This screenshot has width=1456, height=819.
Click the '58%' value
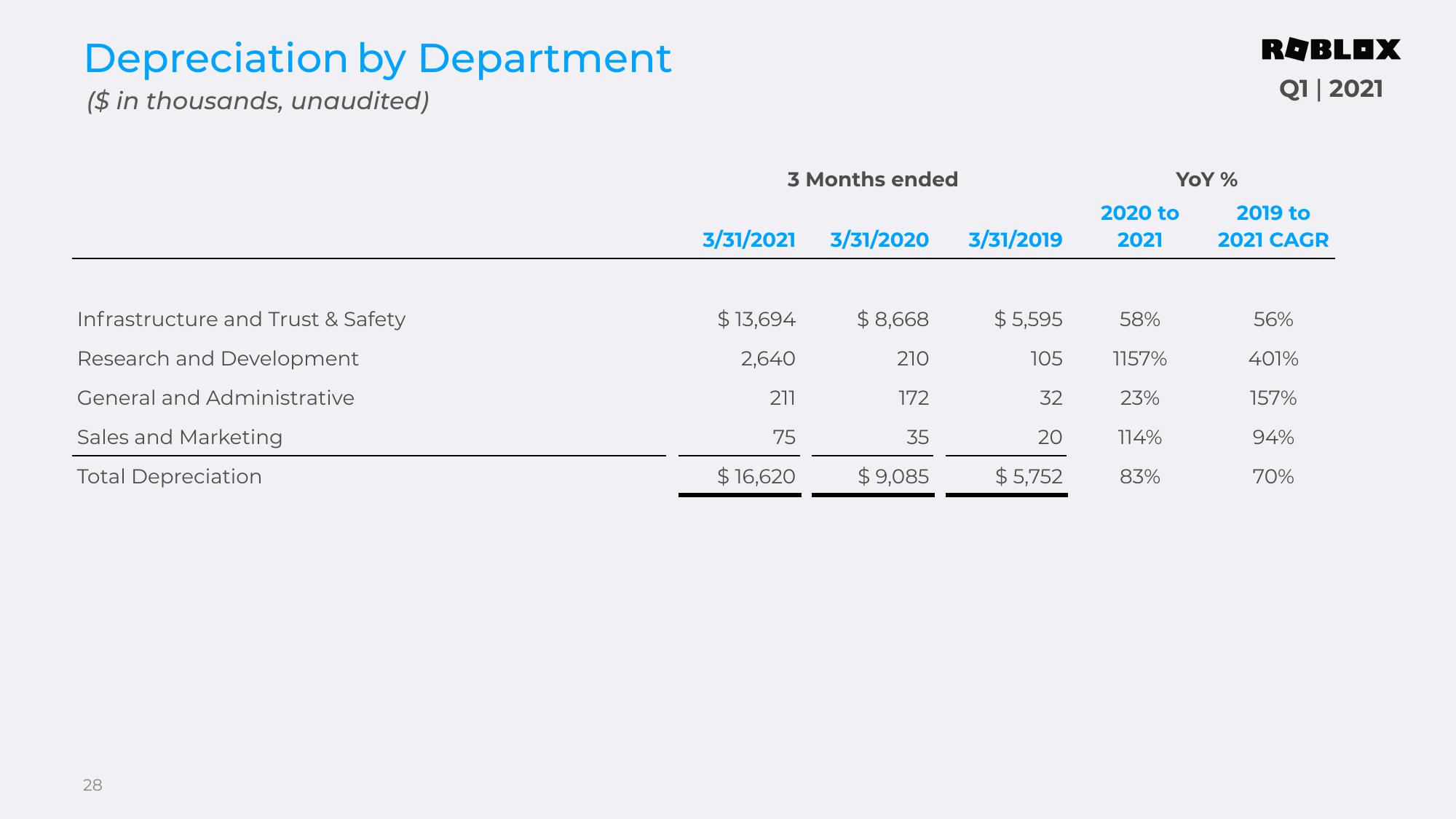[1140, 319]
